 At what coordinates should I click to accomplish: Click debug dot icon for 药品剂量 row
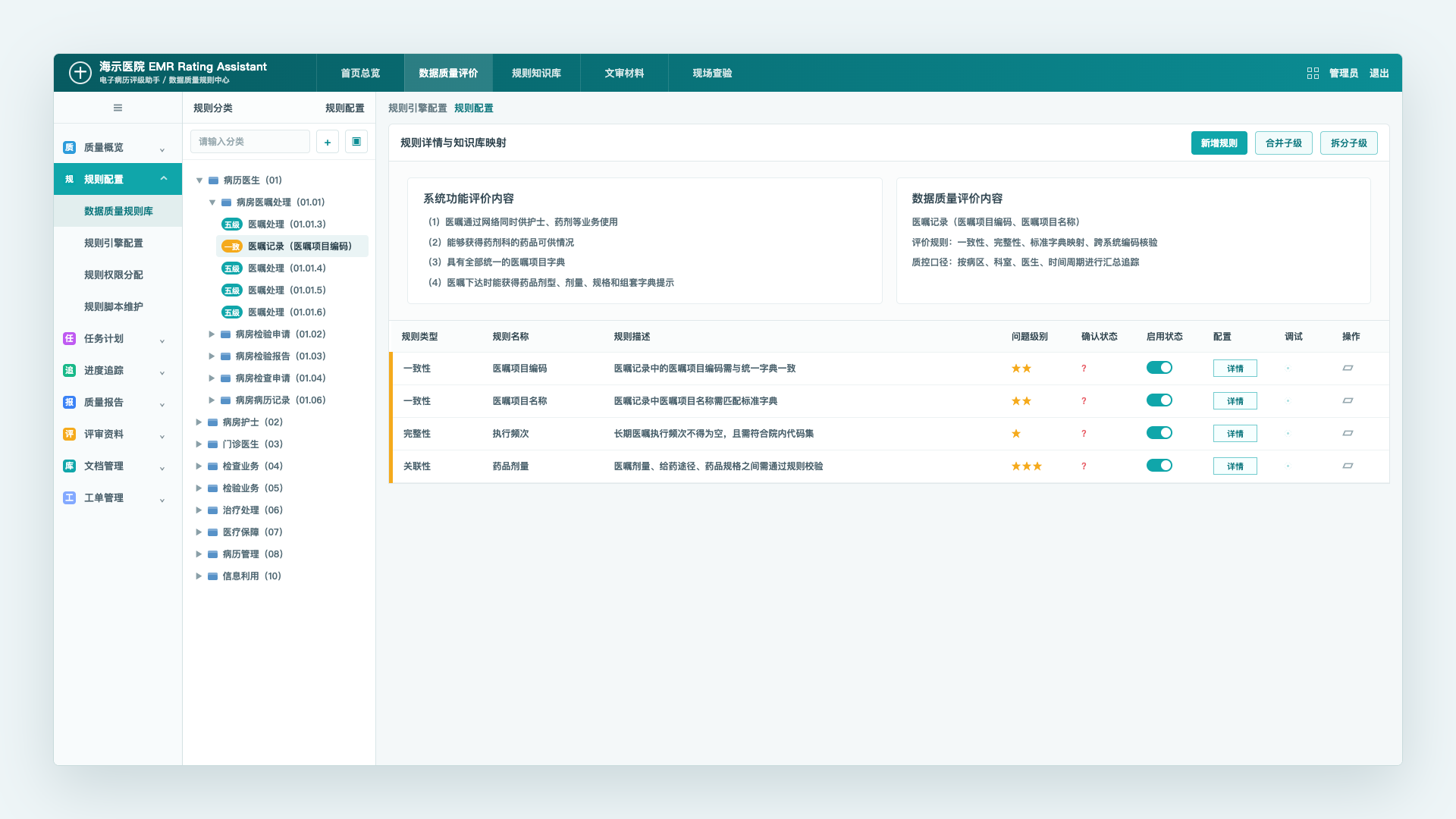click(1288, 466)
